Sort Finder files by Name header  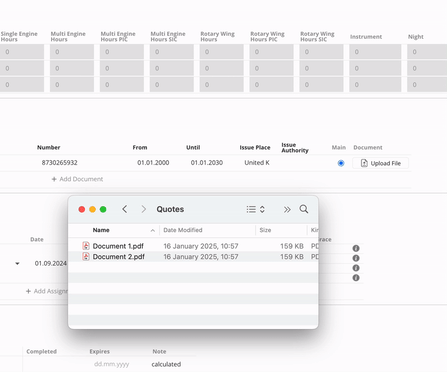click(x=101, y=230)
